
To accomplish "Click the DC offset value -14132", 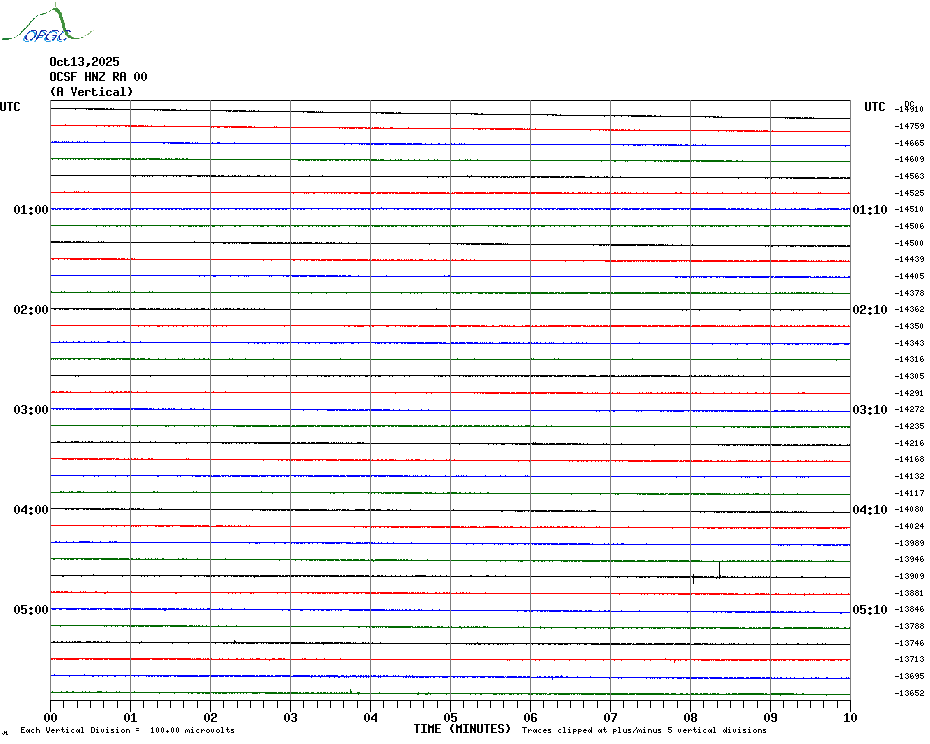I will tap(909, 476).
